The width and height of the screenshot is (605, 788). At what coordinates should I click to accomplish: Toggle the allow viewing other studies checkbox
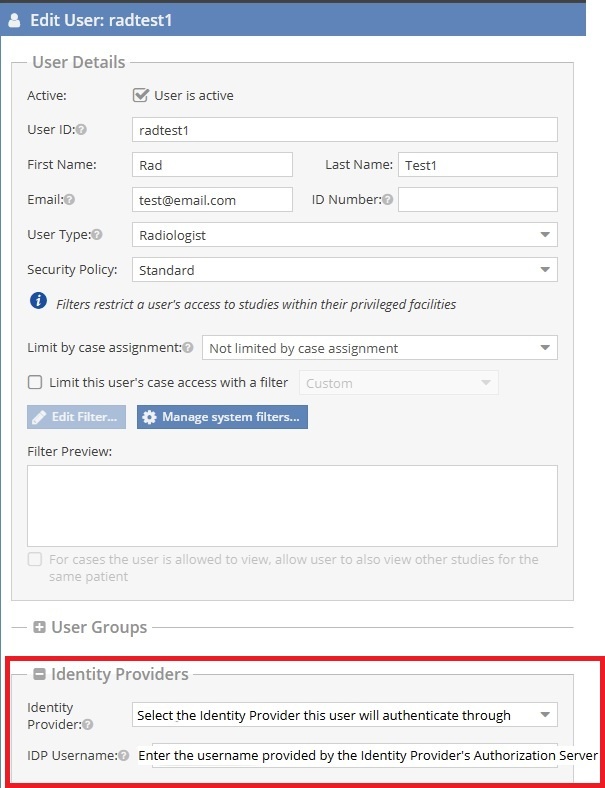tap(35, 559)
